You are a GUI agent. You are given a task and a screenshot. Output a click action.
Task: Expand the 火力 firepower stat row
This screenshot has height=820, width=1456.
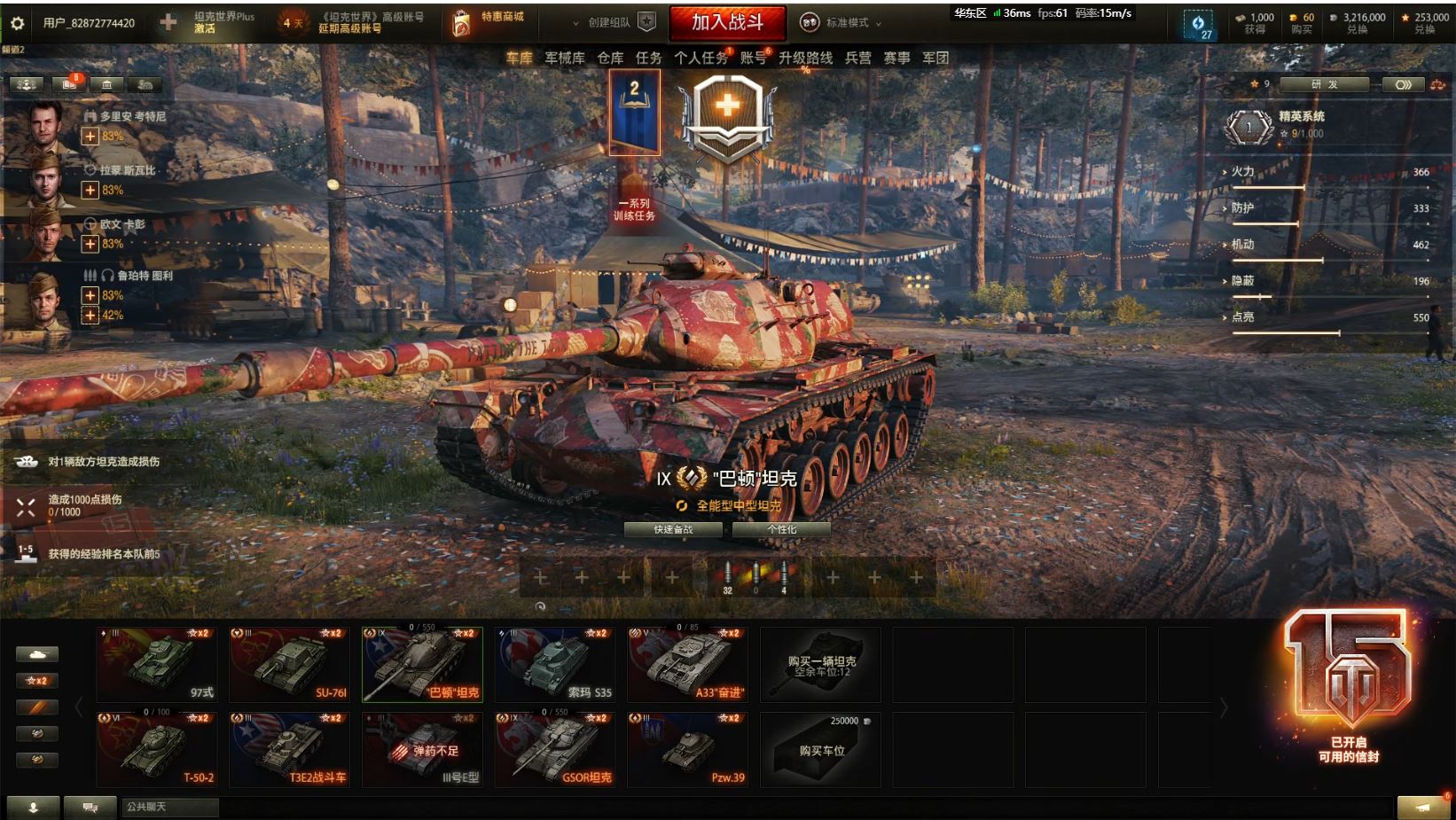[1327, 172]
